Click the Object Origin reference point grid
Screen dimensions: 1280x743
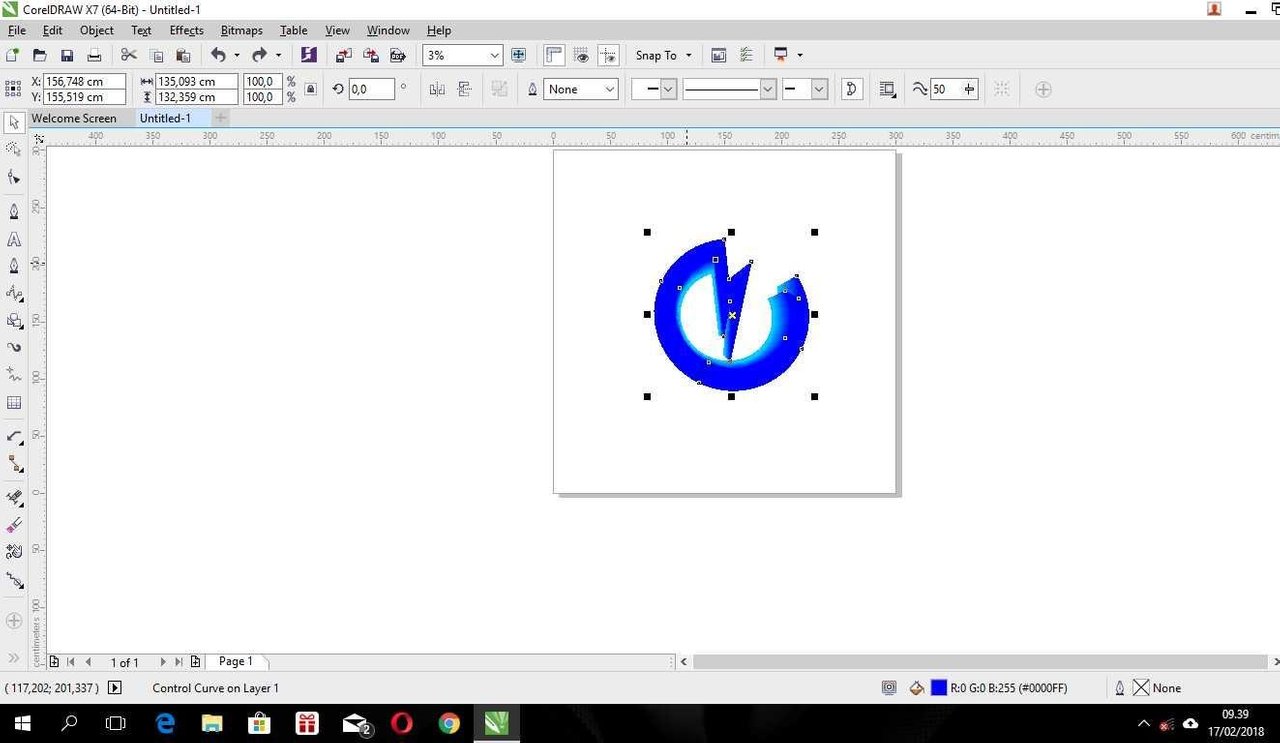pos(13,89)
